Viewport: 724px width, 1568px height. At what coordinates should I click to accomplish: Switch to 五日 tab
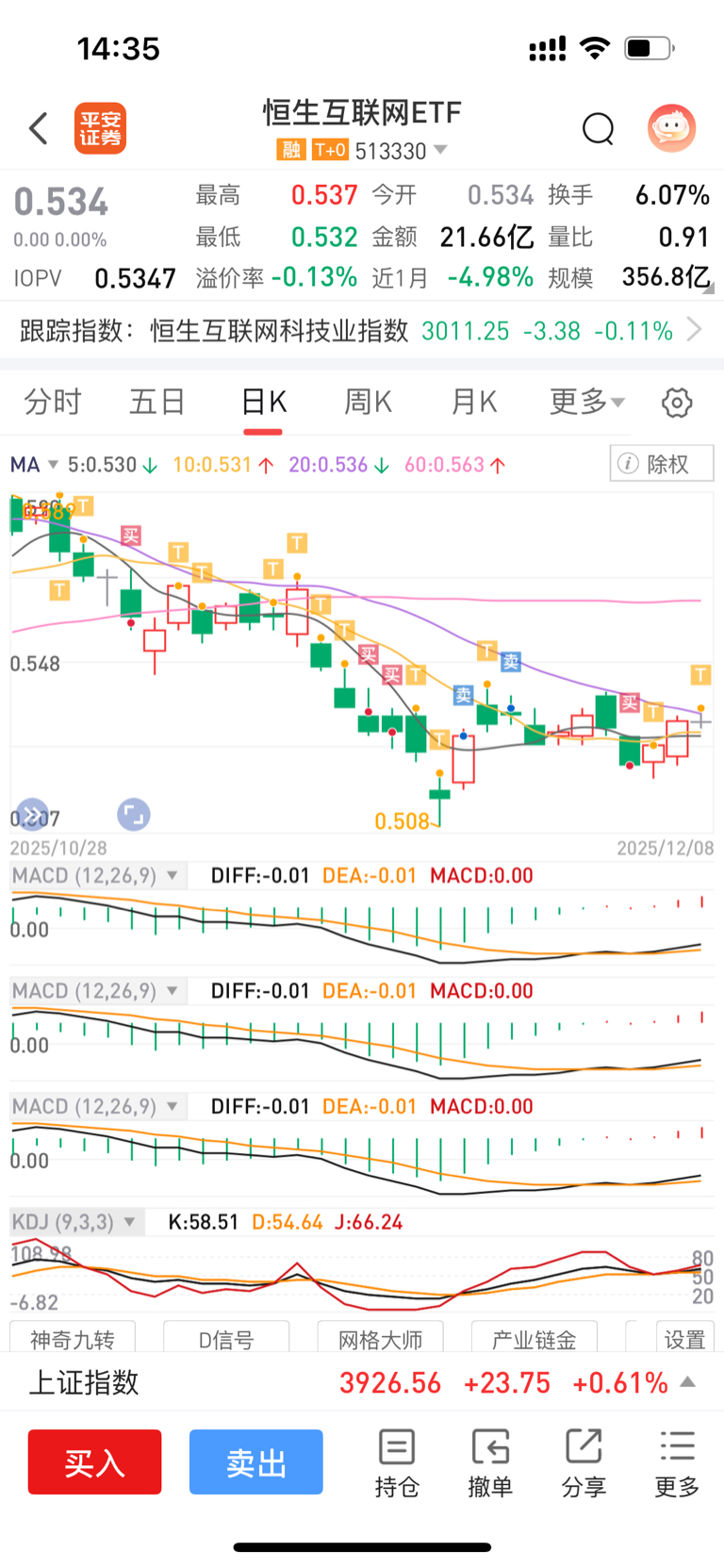pos(156,403)
